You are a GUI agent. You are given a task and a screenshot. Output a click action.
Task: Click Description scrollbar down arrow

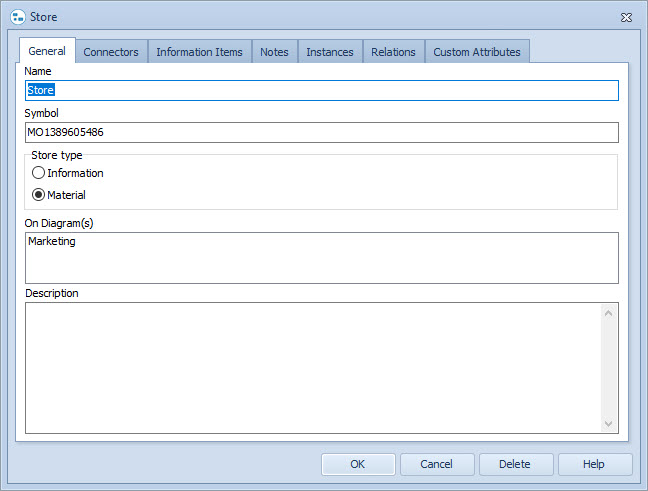tap(609, 424)
